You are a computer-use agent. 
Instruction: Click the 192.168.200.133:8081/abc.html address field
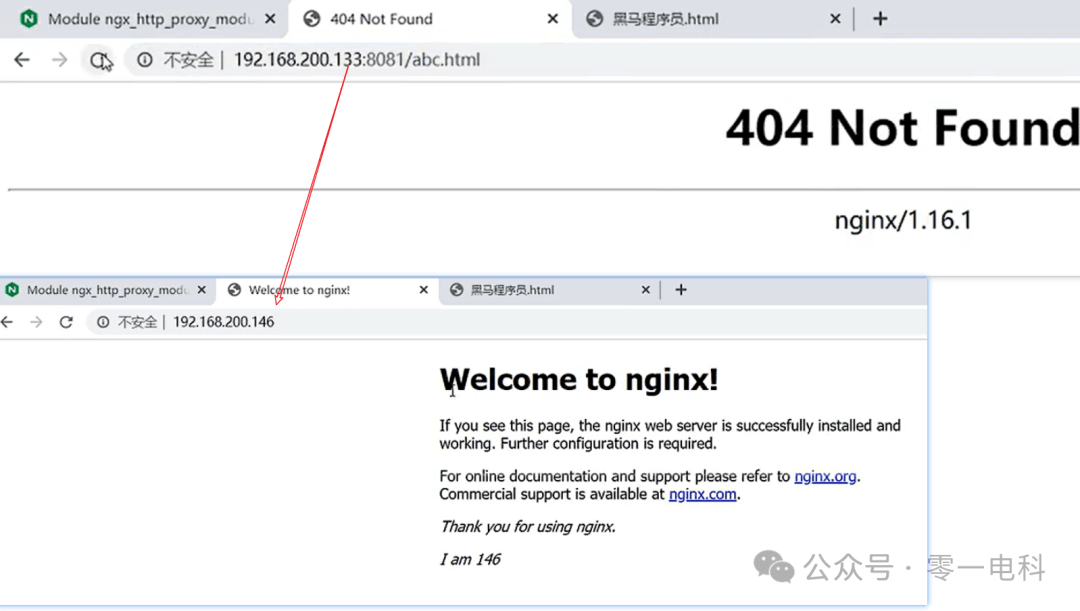pyautogui.click(x=357, y=60)
